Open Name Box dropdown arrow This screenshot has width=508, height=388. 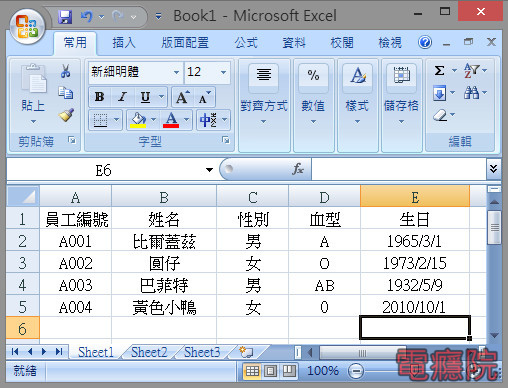click(209, 170)
